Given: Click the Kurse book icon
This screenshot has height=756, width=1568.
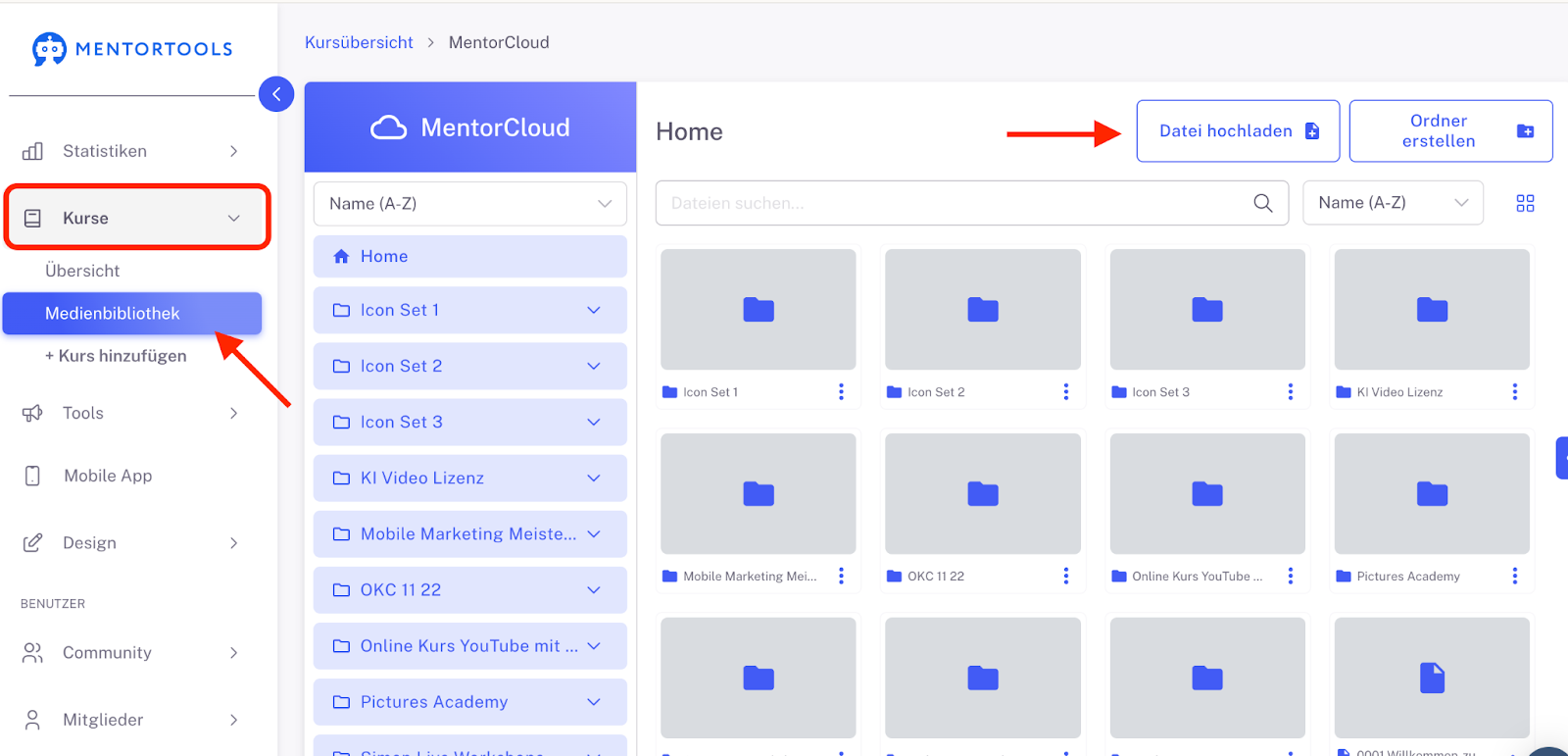Looking at the screenshot, I should pos(32,218).
